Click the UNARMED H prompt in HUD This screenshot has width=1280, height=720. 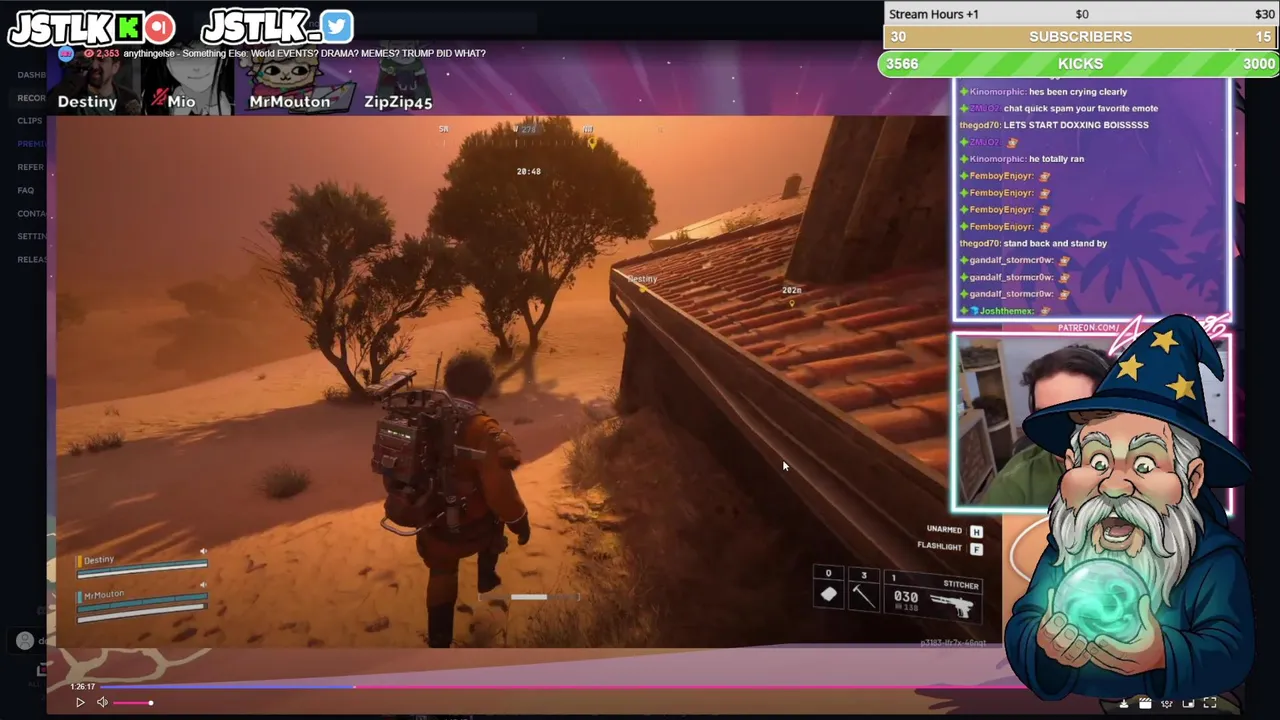point(955,531)
